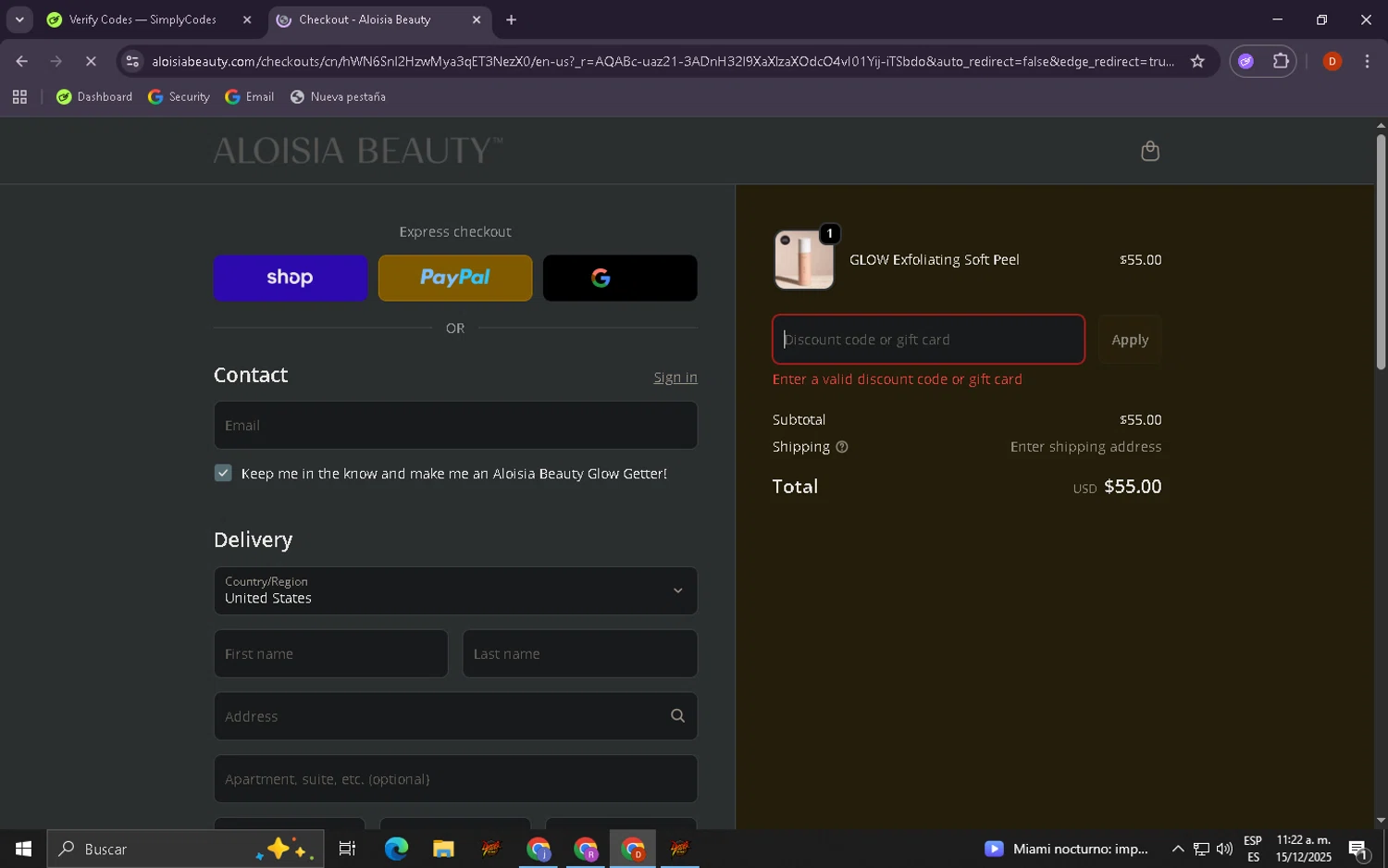Click the browser address bar URL
This screenshot has width=1388, height=868.
[663, 61]
